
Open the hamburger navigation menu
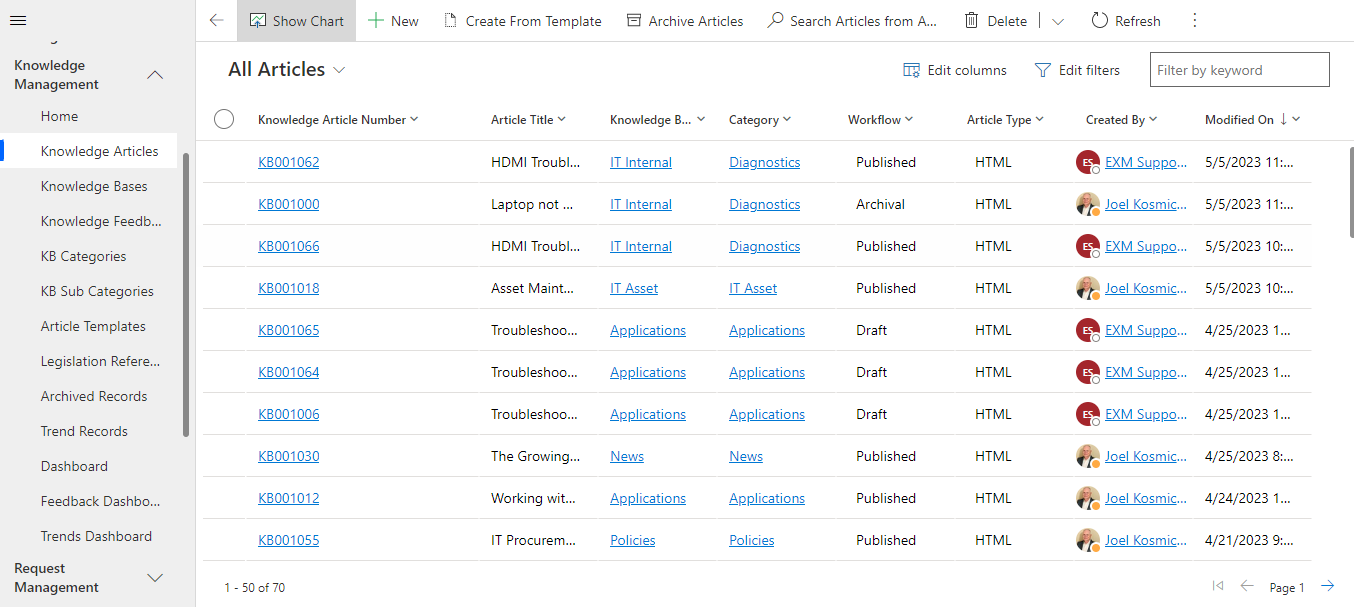coord(18,21)
